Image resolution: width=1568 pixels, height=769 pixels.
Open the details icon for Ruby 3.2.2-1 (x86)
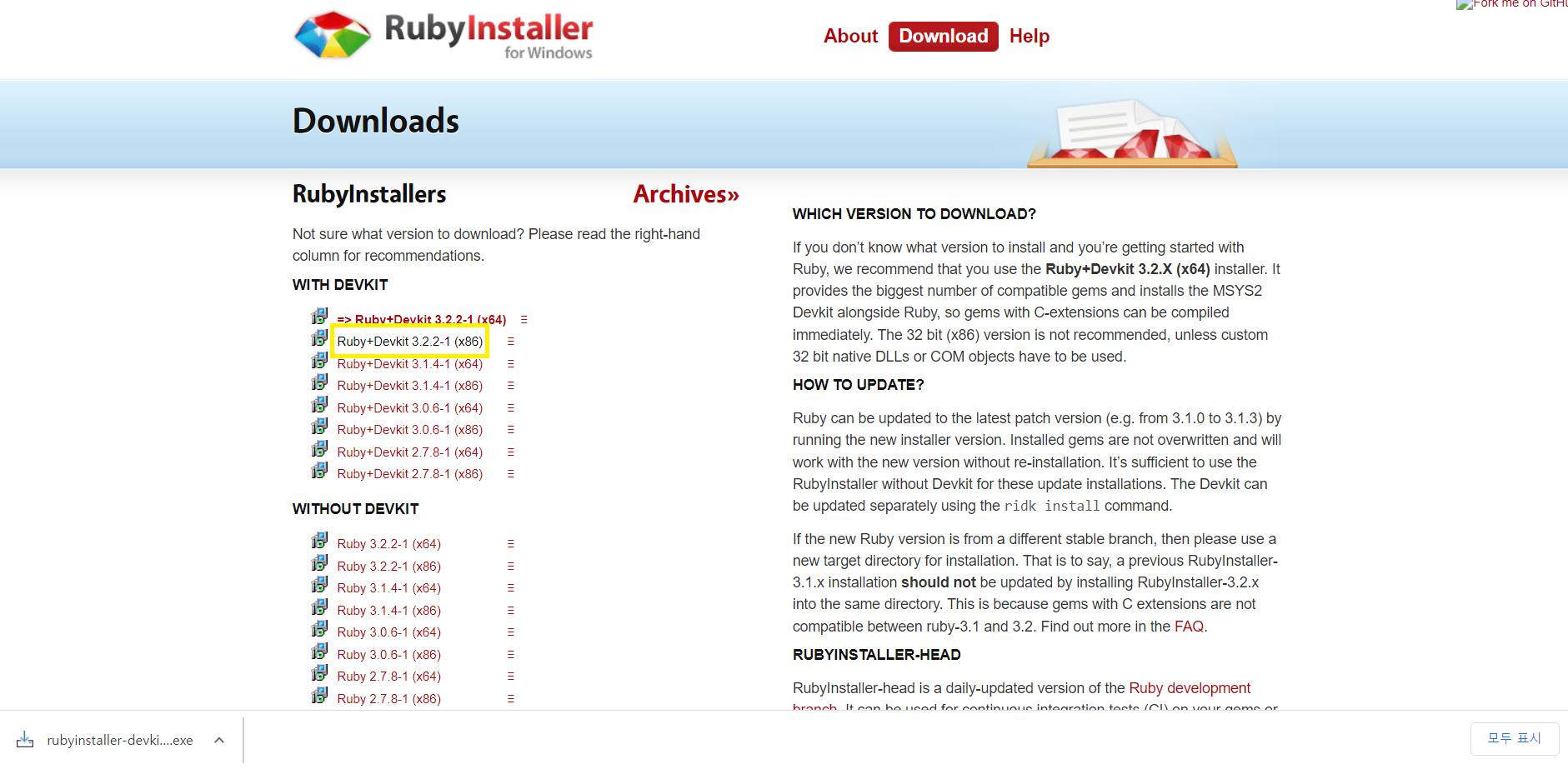pos(511,567)
